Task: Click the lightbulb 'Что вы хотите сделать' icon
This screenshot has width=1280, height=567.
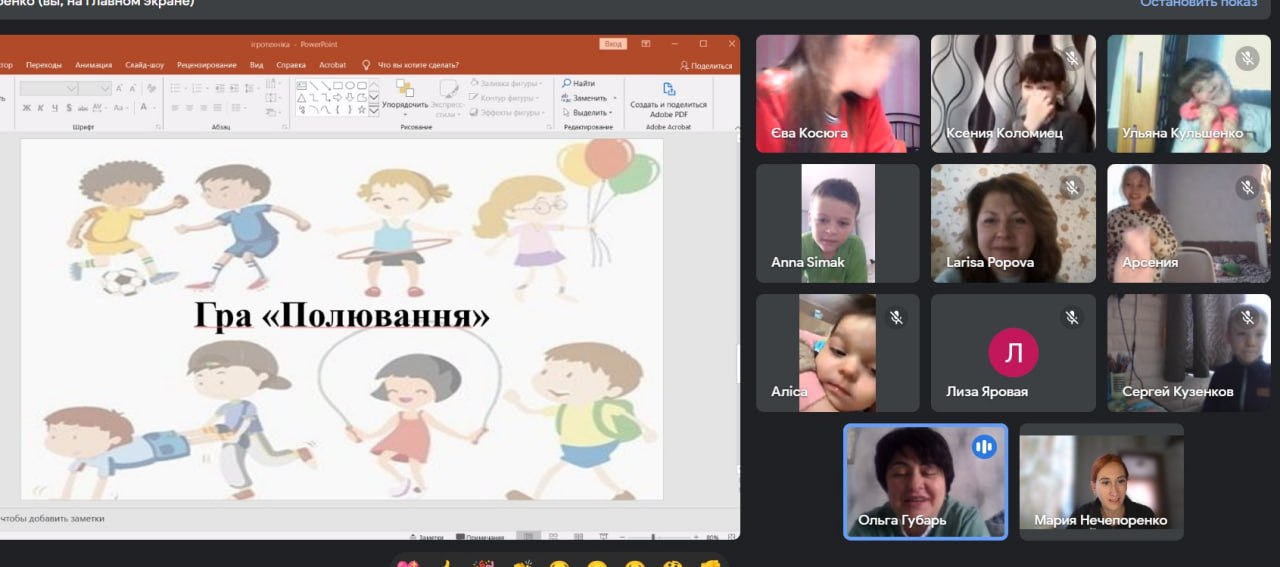Action: (x=366, y=65)
